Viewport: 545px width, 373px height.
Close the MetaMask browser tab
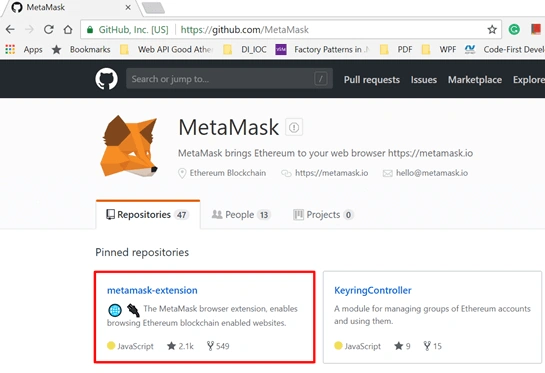[128, 7]
